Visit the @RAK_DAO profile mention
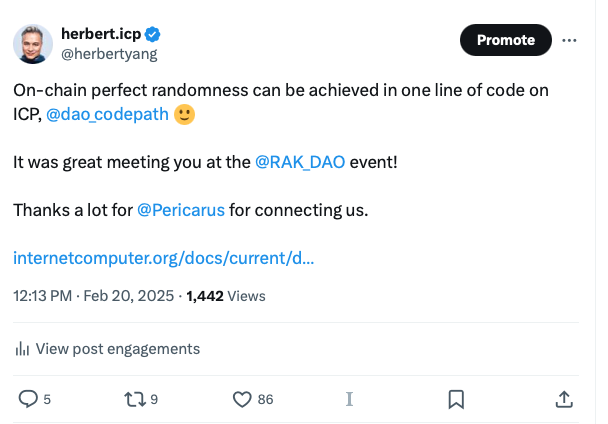 (299, 161)
